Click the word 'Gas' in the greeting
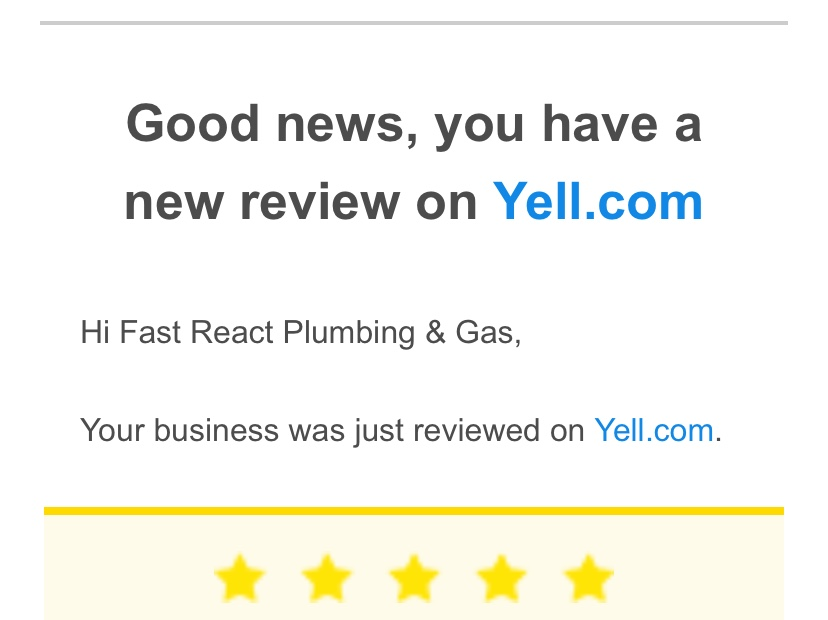The image size is (828, 620). point(484,333)
